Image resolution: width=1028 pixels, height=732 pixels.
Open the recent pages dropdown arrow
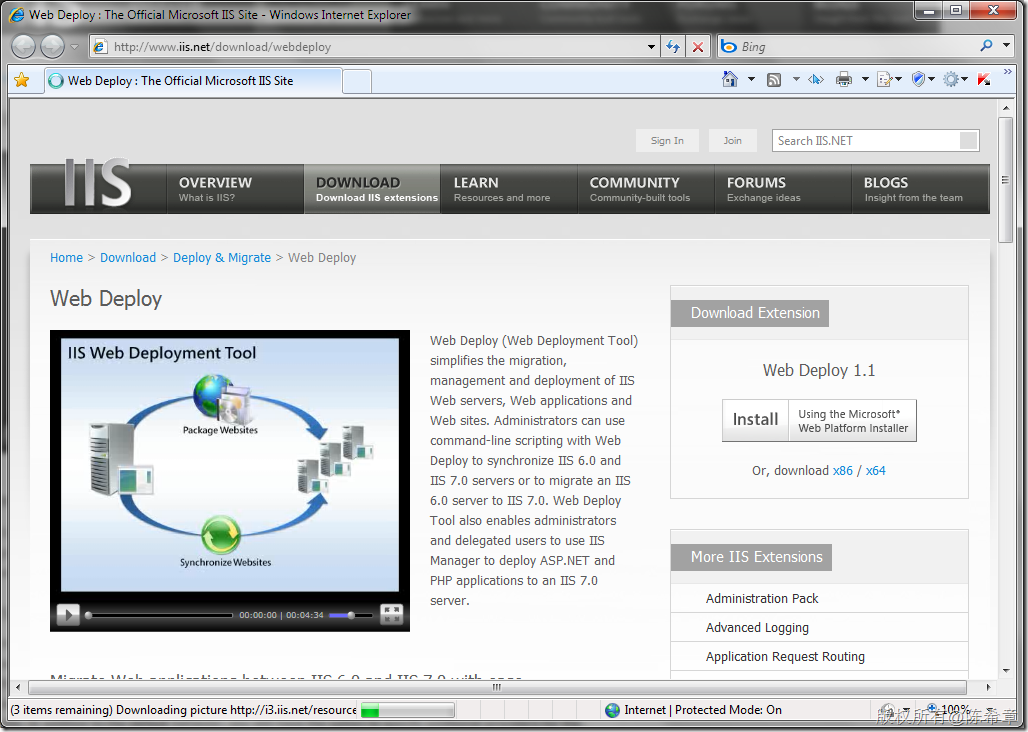(74, 47)
